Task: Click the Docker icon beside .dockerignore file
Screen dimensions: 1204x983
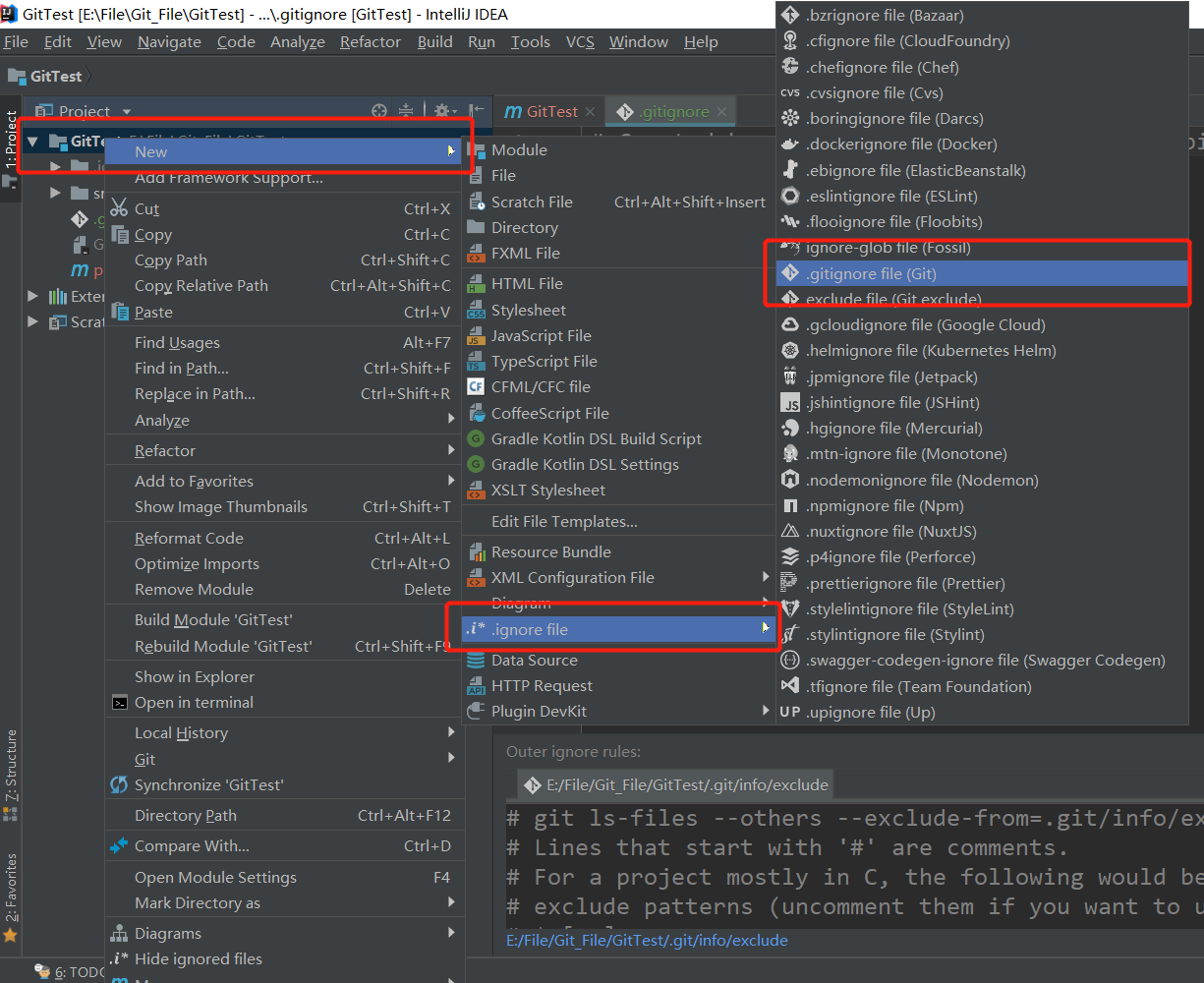Action: 790,145
